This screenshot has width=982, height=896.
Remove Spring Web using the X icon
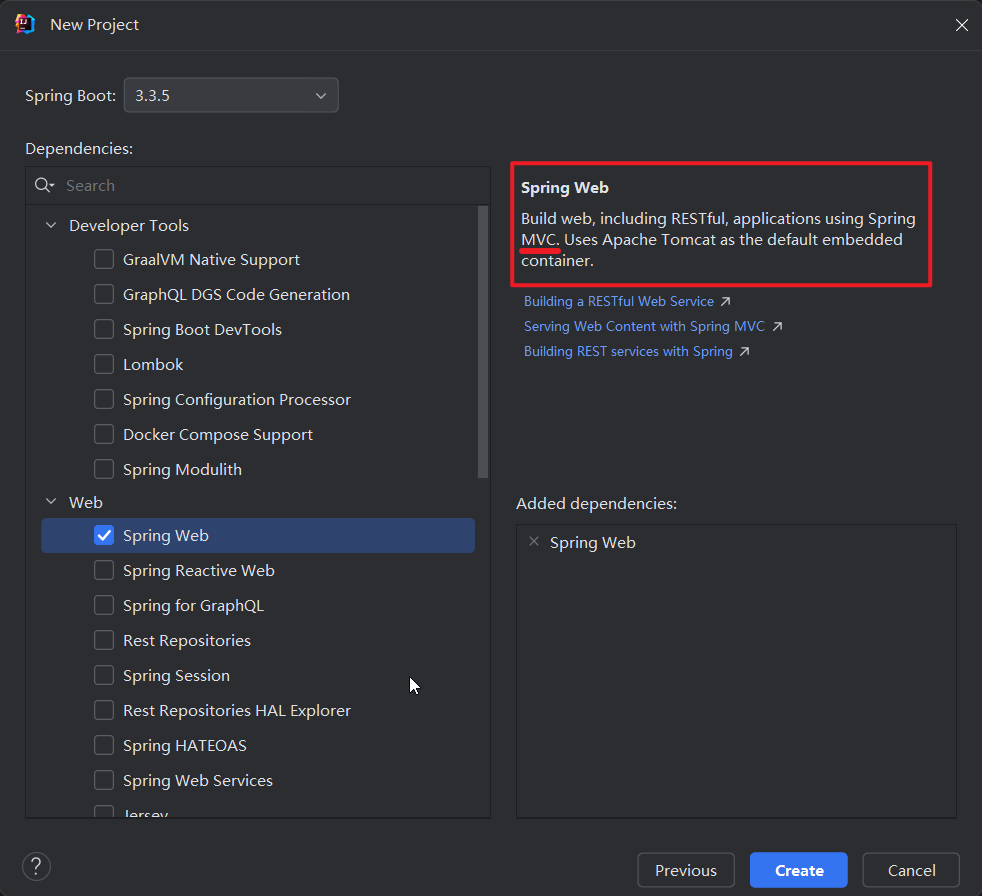[x=534, y=542]
